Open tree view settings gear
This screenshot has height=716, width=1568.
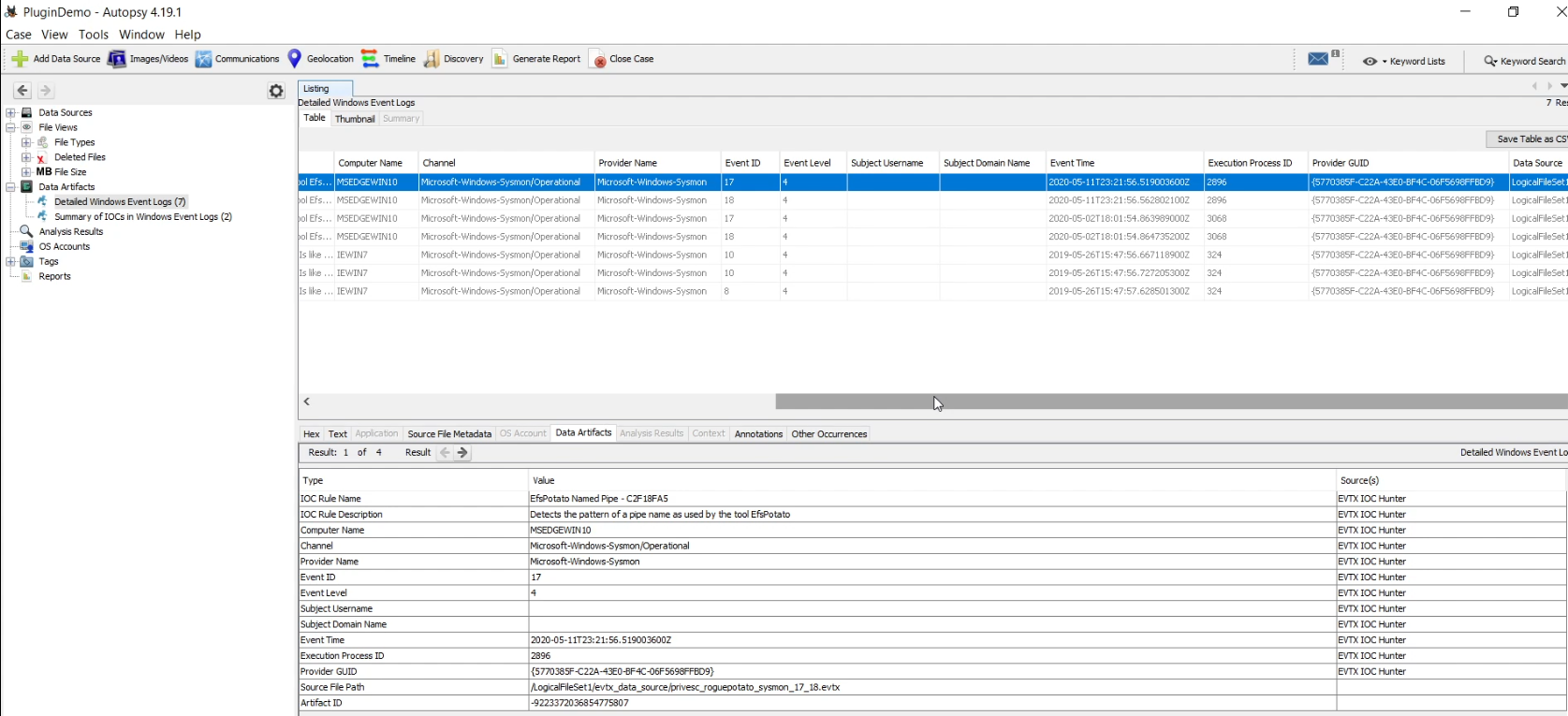276,91
